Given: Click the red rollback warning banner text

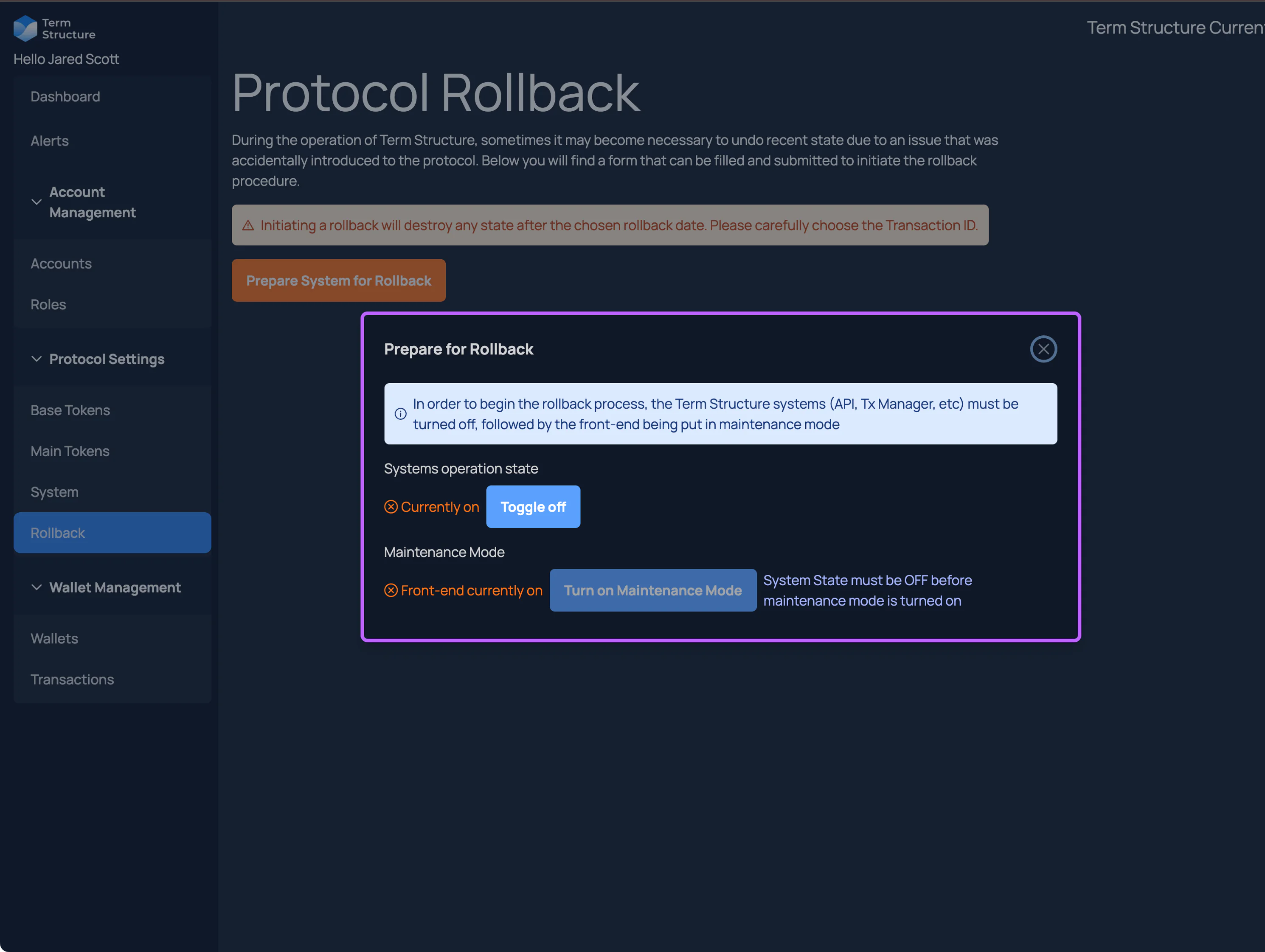Looking at the screenshot, I should point(619,225).
